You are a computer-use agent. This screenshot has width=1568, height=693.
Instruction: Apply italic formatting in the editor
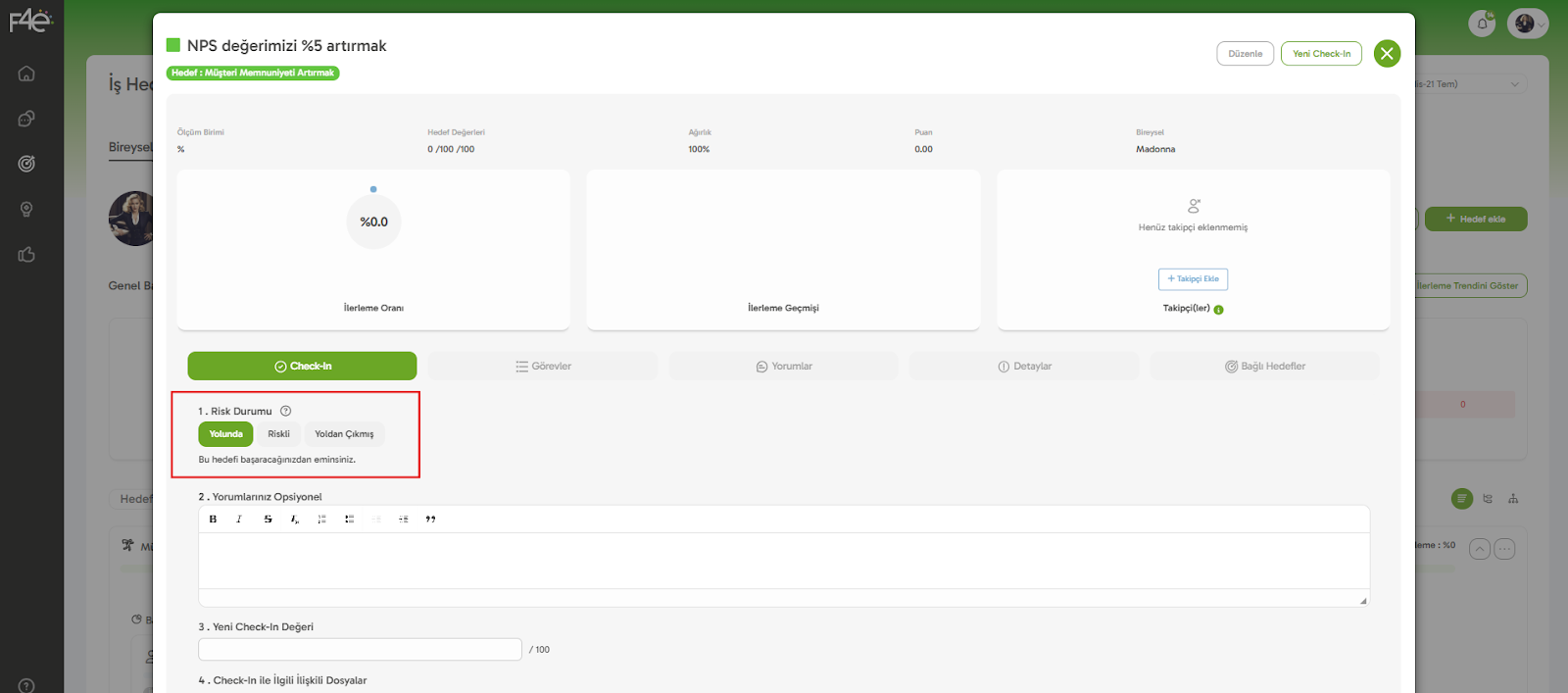pyautogui.click(x=239, y=520)
